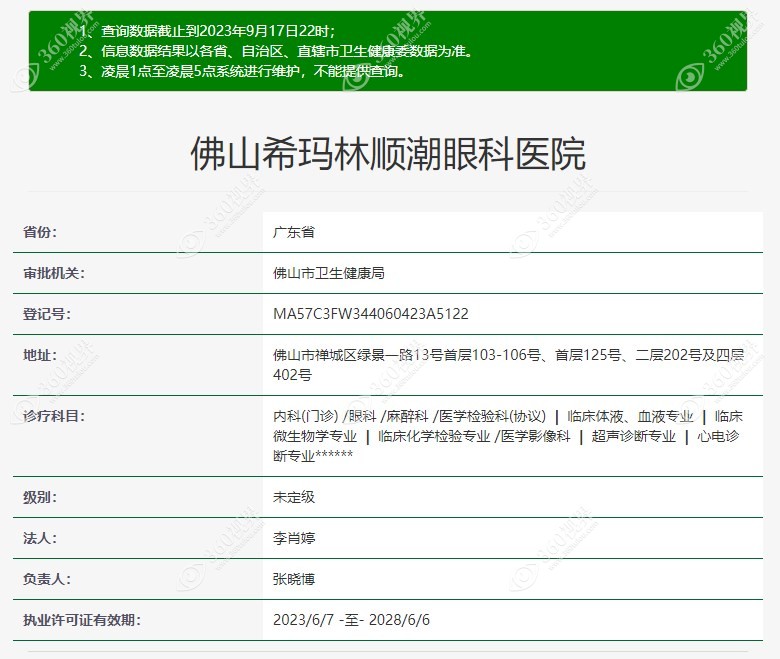Click the 地址 label
The width and height of the screenshot is (780, 659).
coord(40,355)
